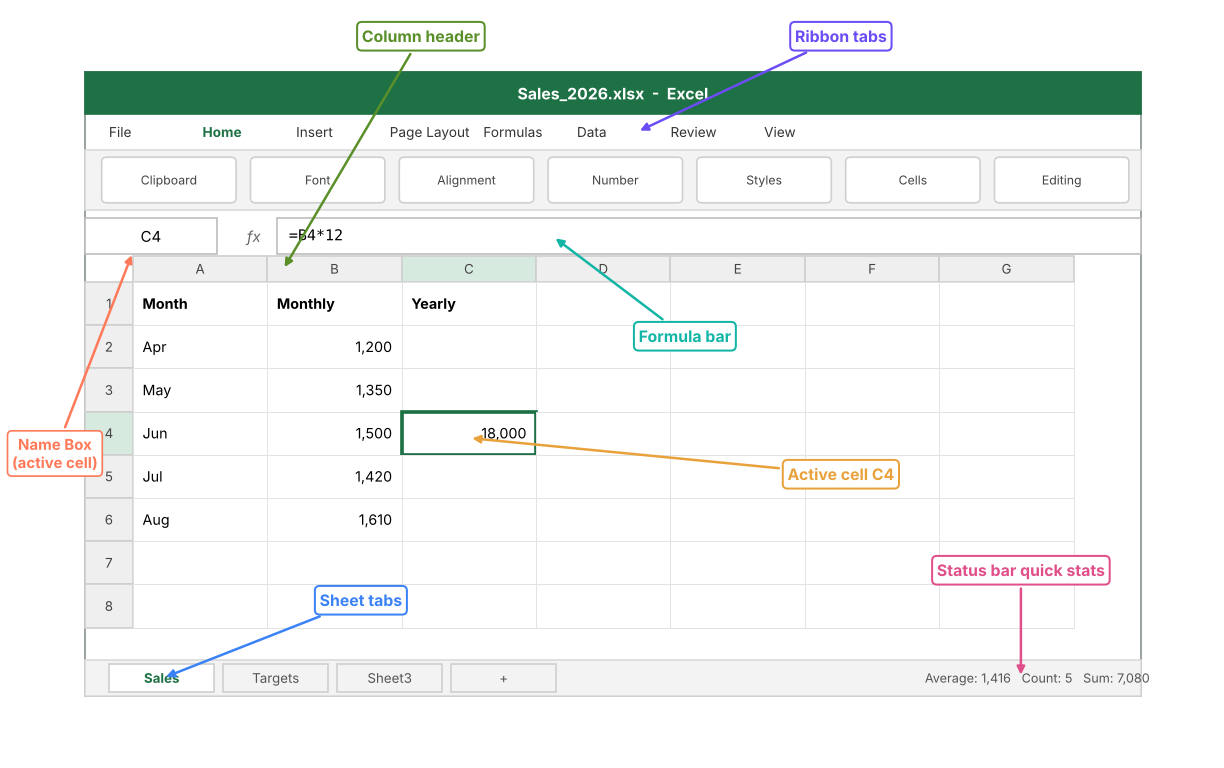Select the cell with value 1,350
Screen dimensions: 1224x768
(x=334, y=390)
